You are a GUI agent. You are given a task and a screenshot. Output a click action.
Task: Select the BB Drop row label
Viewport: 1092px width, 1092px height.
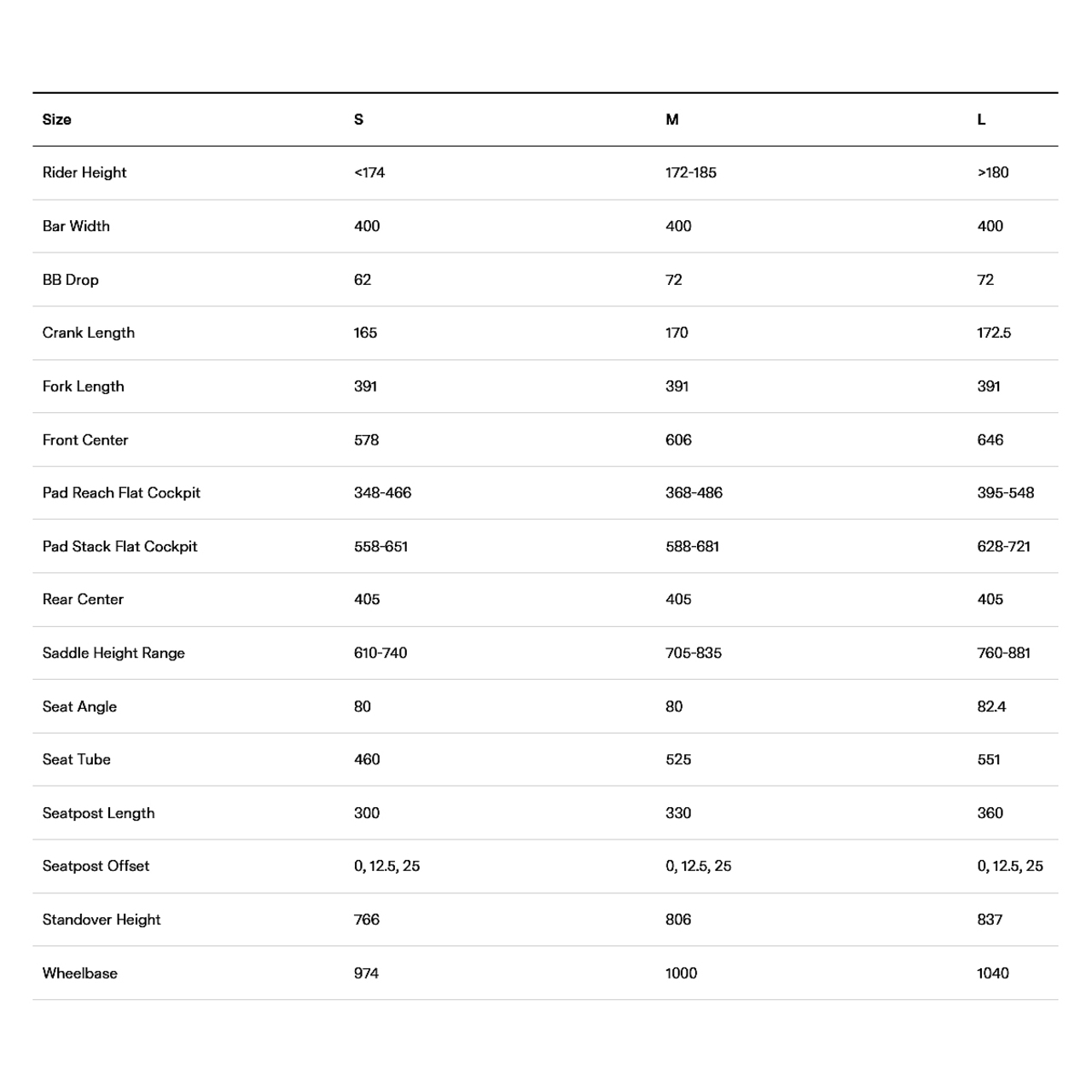pyautogui.click(x=71, y=280)
